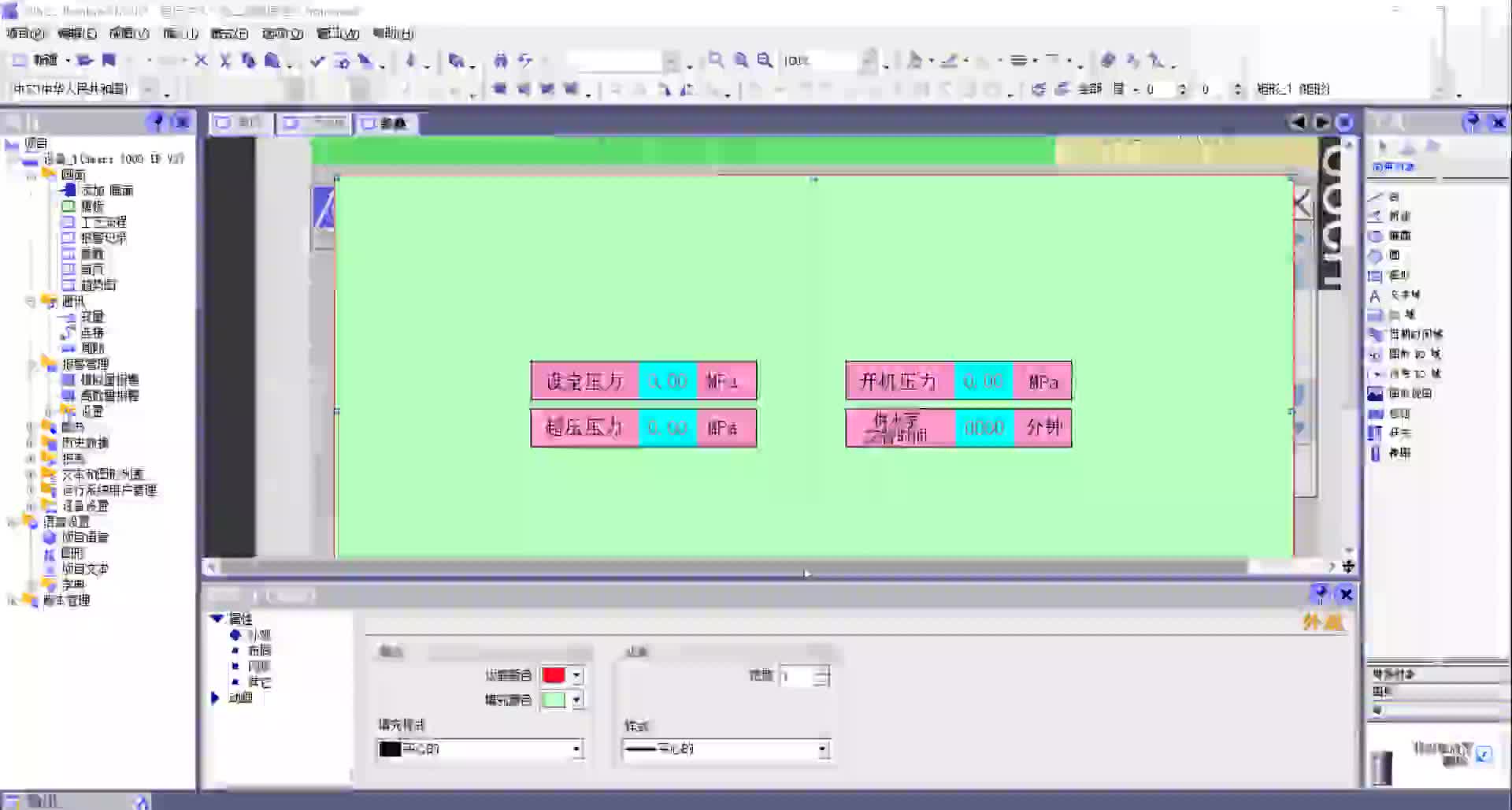Screen dimensions: 1512x810
Task: Select the Line tool in toolbox
Action: [1384, 196]
